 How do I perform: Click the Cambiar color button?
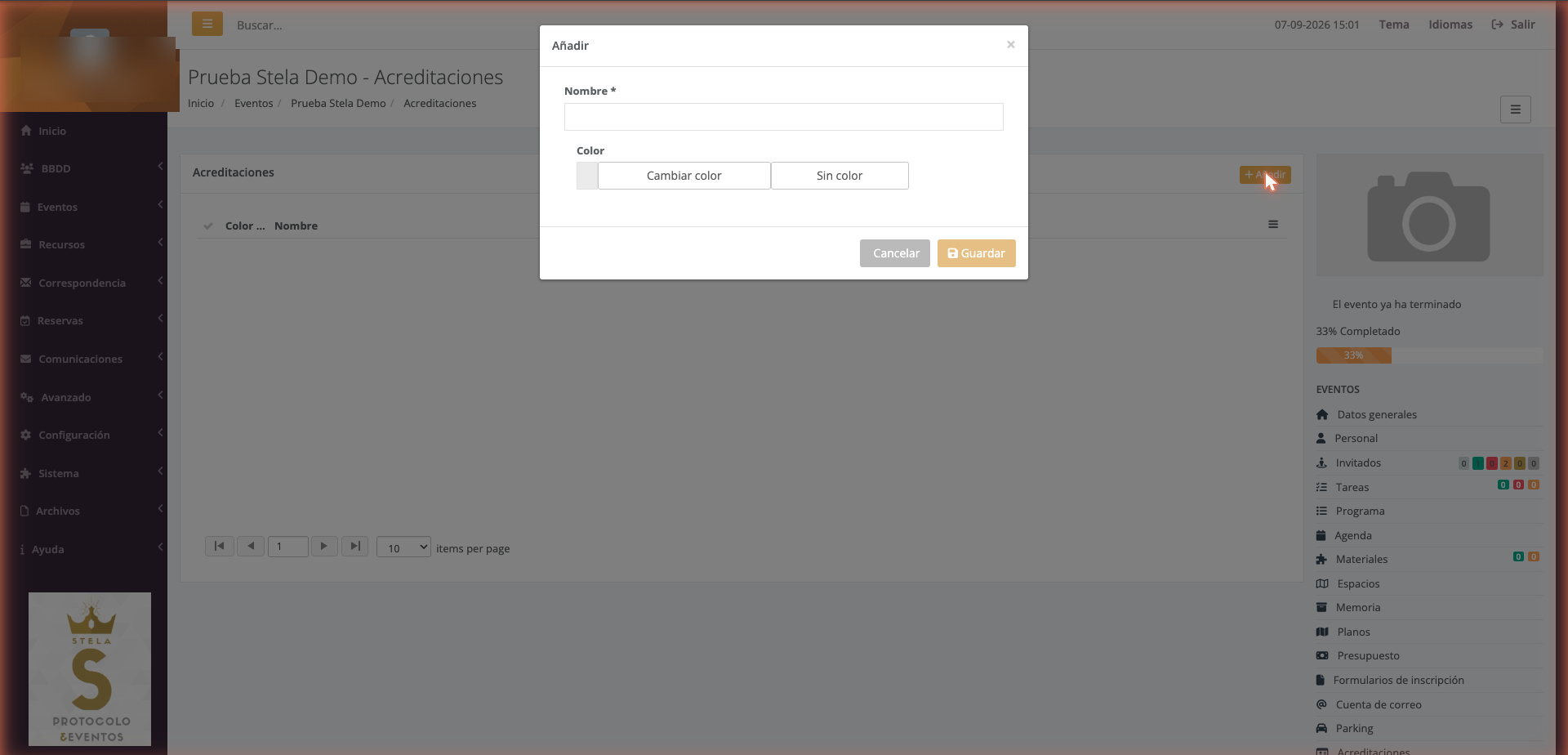(x=684, y=176)
